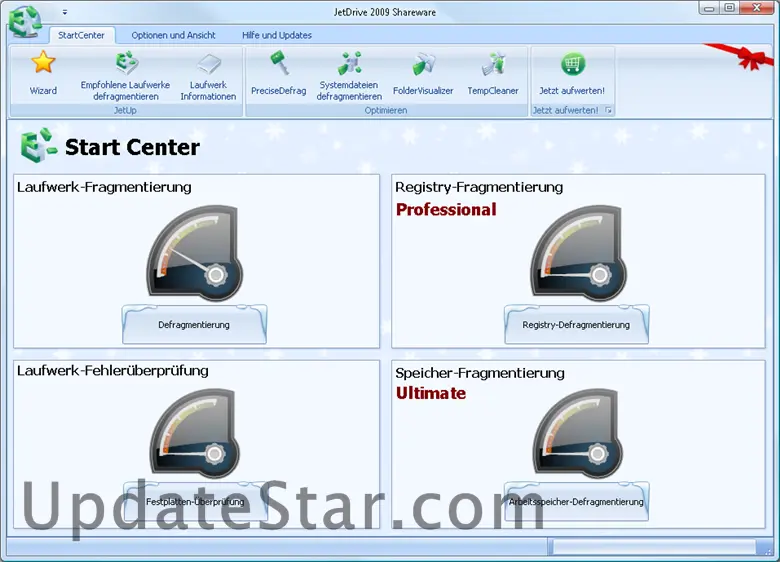The height and width of the screenshot is (562, 780).
Task: Click the Laufwerk-Fragmentierung heading
Action: click(104, 187)
